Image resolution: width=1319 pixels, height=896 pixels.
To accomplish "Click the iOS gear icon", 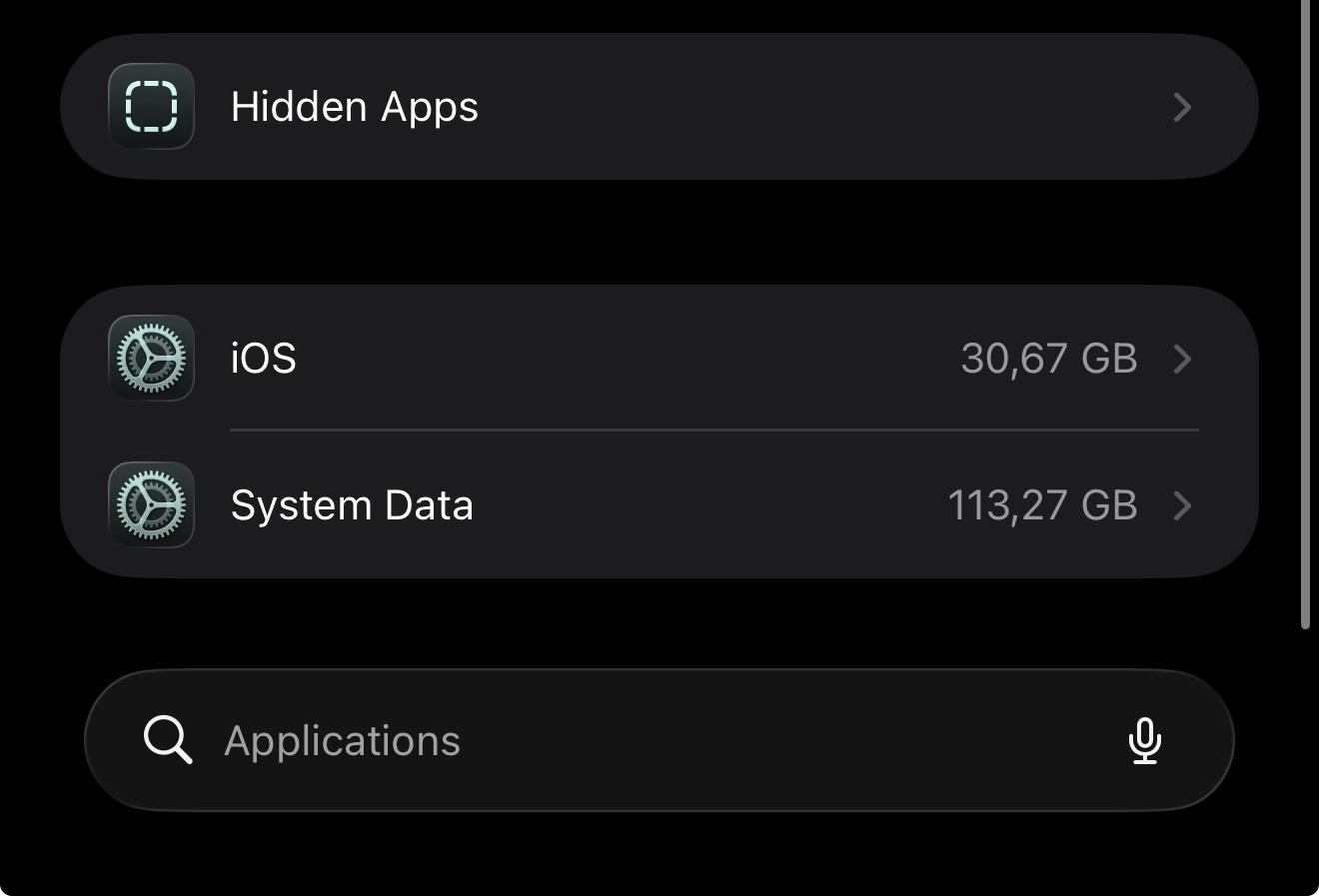I will pos(151,358).
